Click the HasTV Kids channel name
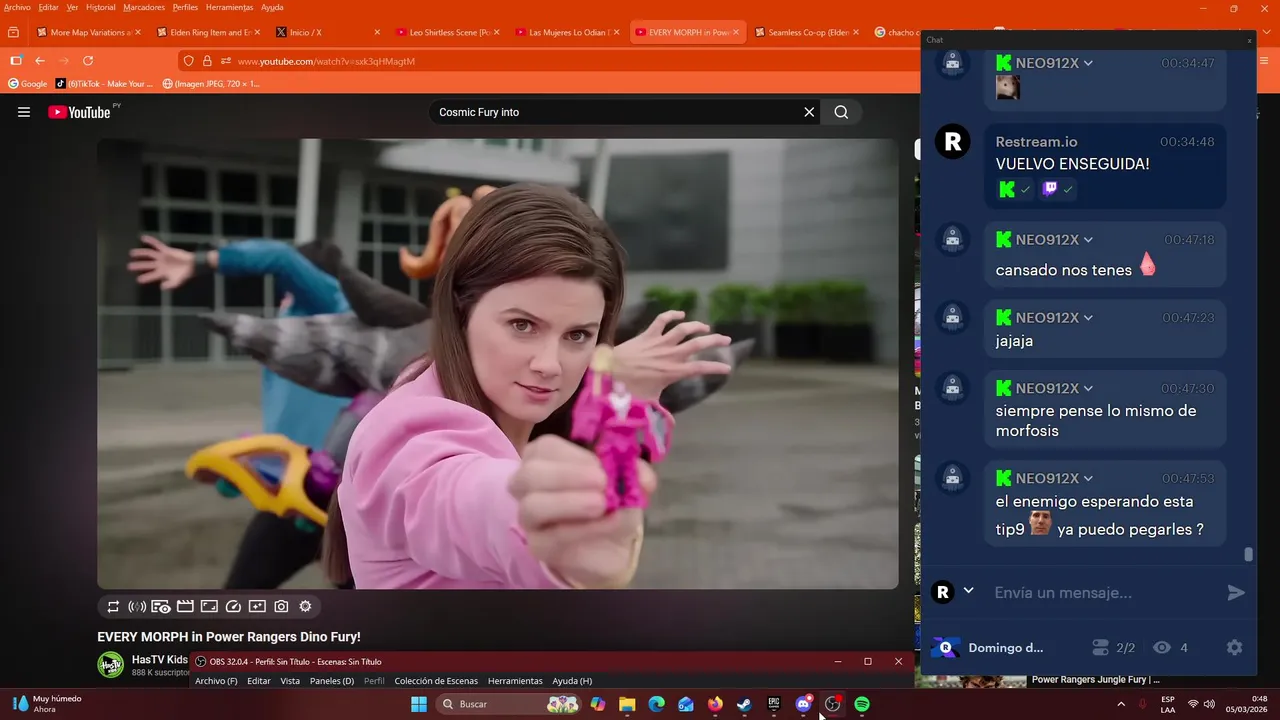 tap(160, 660)
